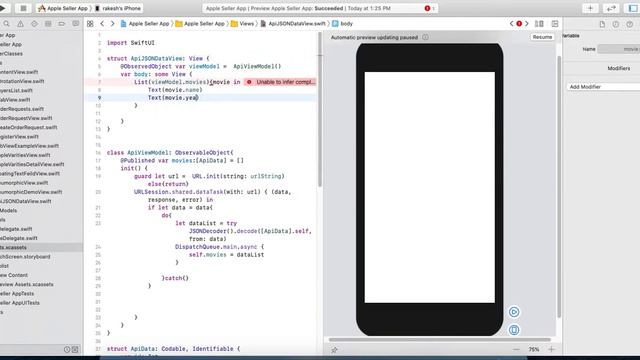Go back in editor history

point(102,24)
